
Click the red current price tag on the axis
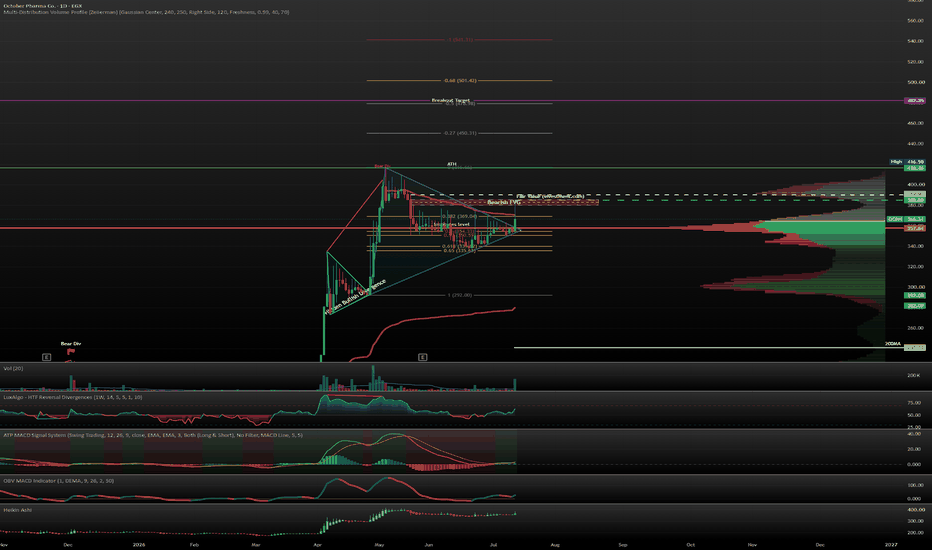coord(915,228)
